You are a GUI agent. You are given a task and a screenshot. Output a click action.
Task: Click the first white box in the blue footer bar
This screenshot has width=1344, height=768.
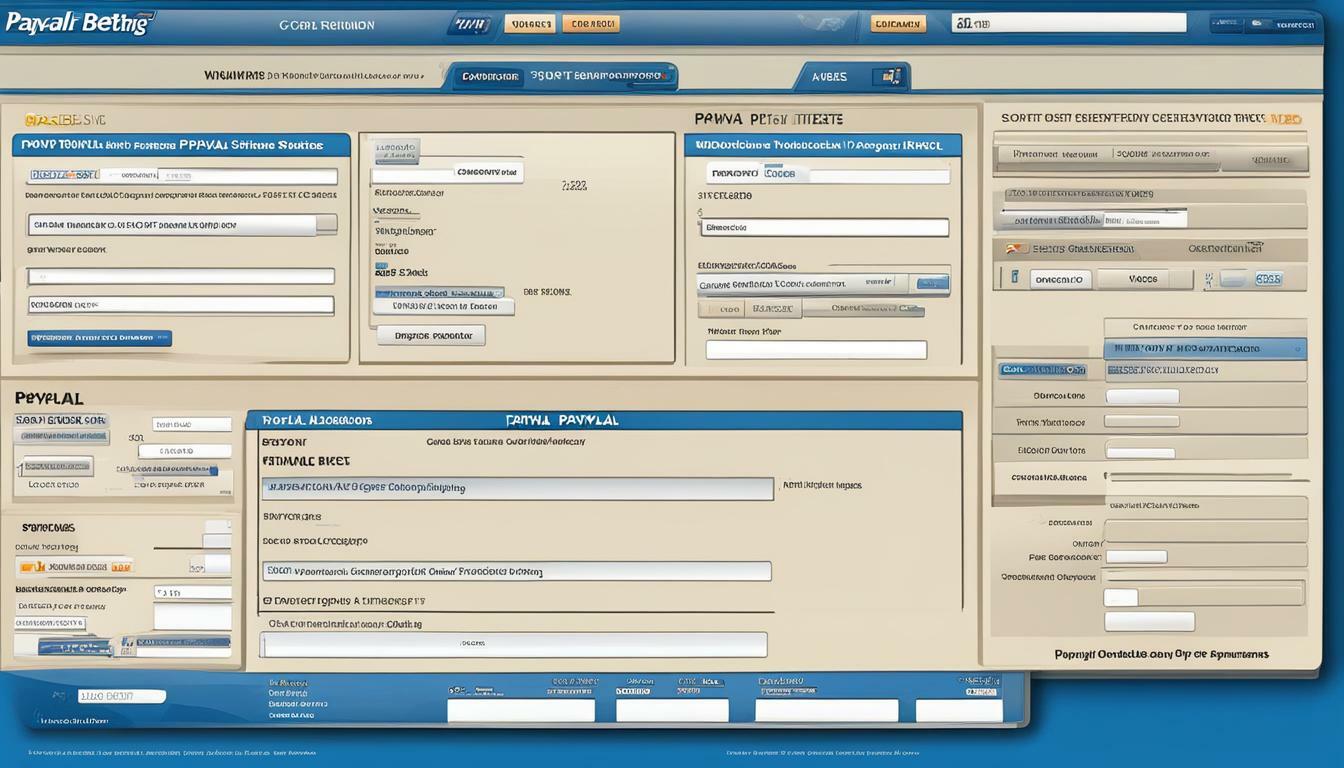pos(521,710)
